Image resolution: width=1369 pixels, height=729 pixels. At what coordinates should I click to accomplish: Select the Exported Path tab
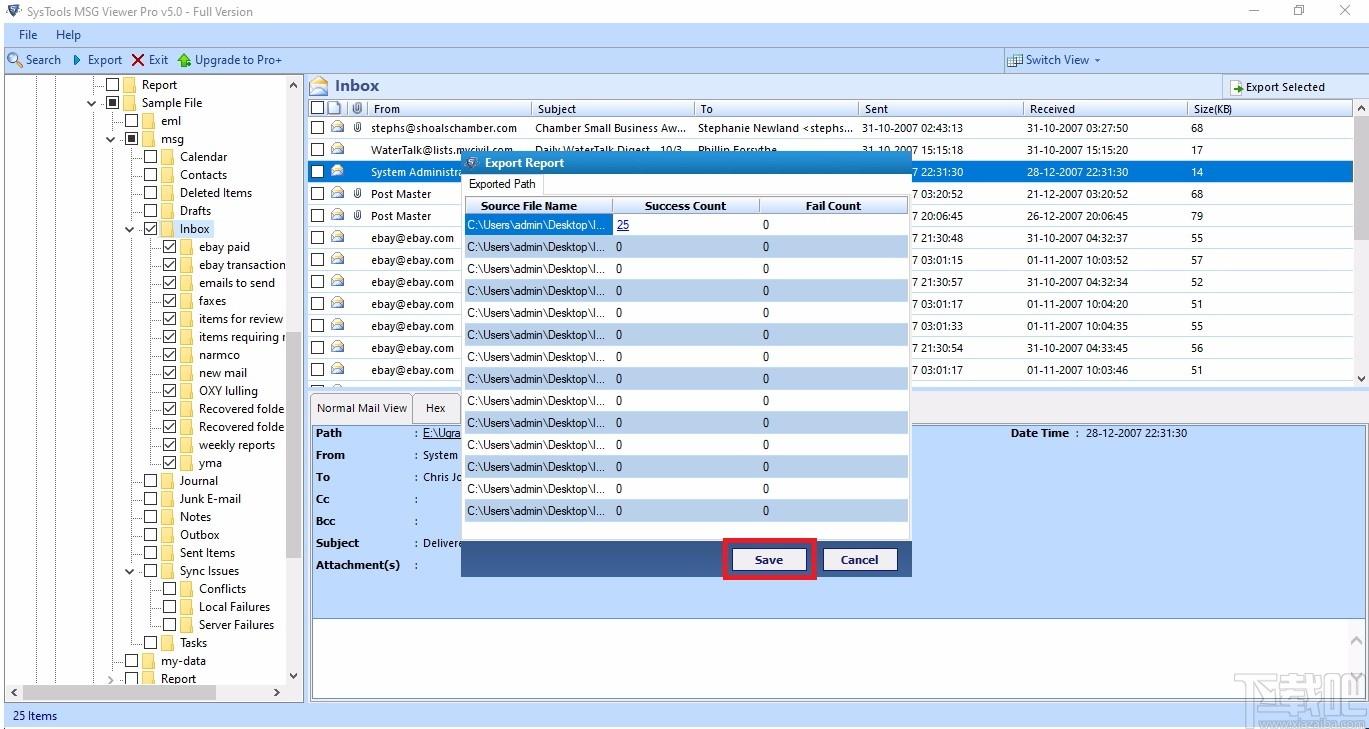[x=502, y=184]
